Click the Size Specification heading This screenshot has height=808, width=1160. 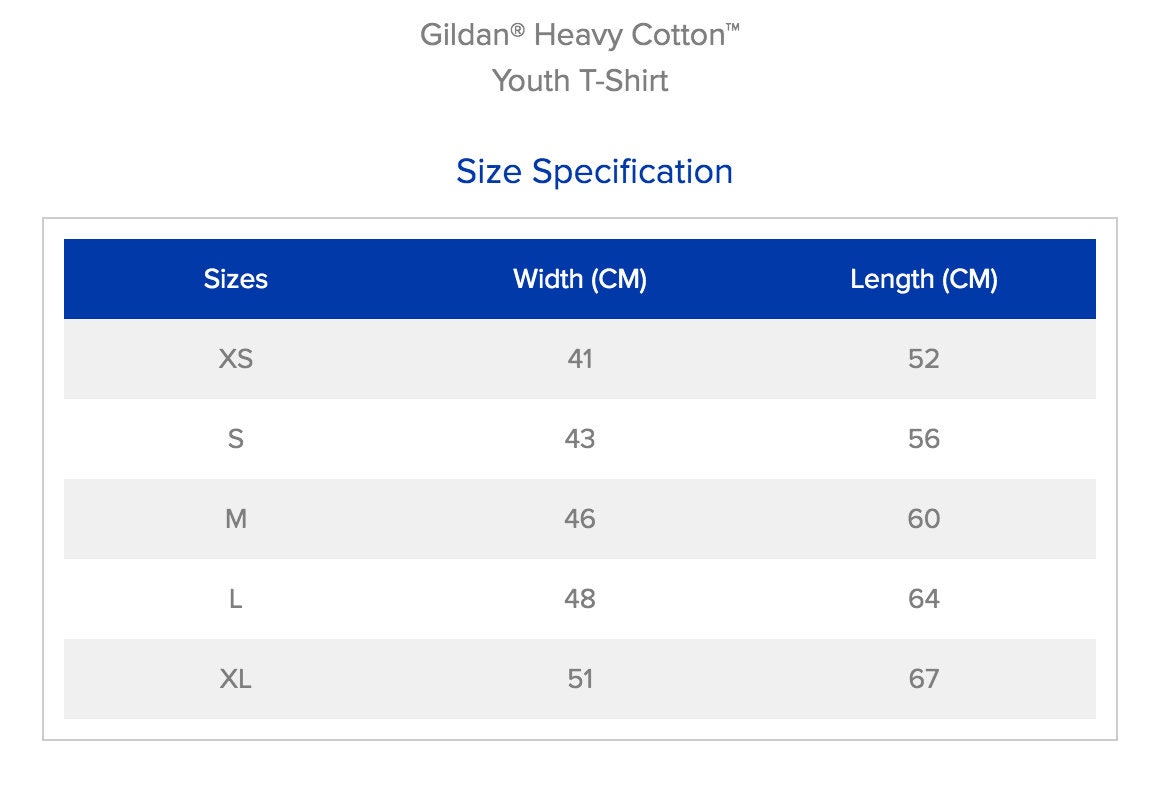[594, 172]
